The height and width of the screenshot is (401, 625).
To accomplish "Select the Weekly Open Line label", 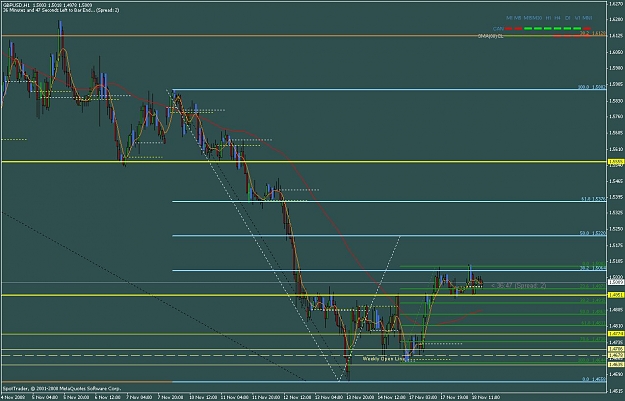I will tap(386, 359).
